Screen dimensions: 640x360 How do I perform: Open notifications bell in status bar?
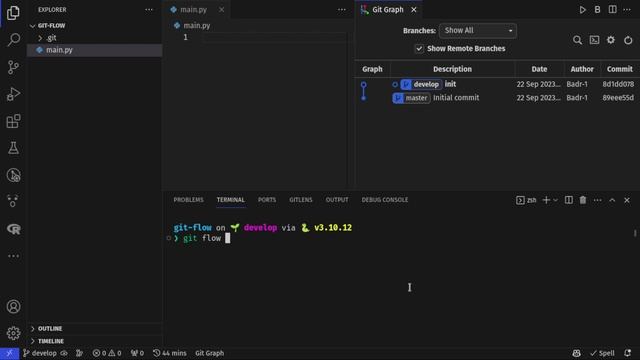point(627,353)
